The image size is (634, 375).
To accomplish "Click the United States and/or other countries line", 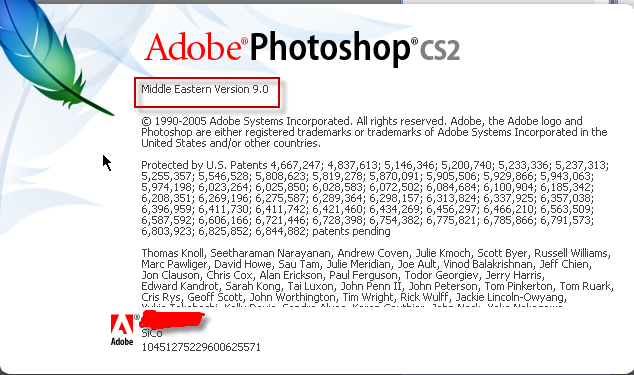I will click(x=231, y=143).
